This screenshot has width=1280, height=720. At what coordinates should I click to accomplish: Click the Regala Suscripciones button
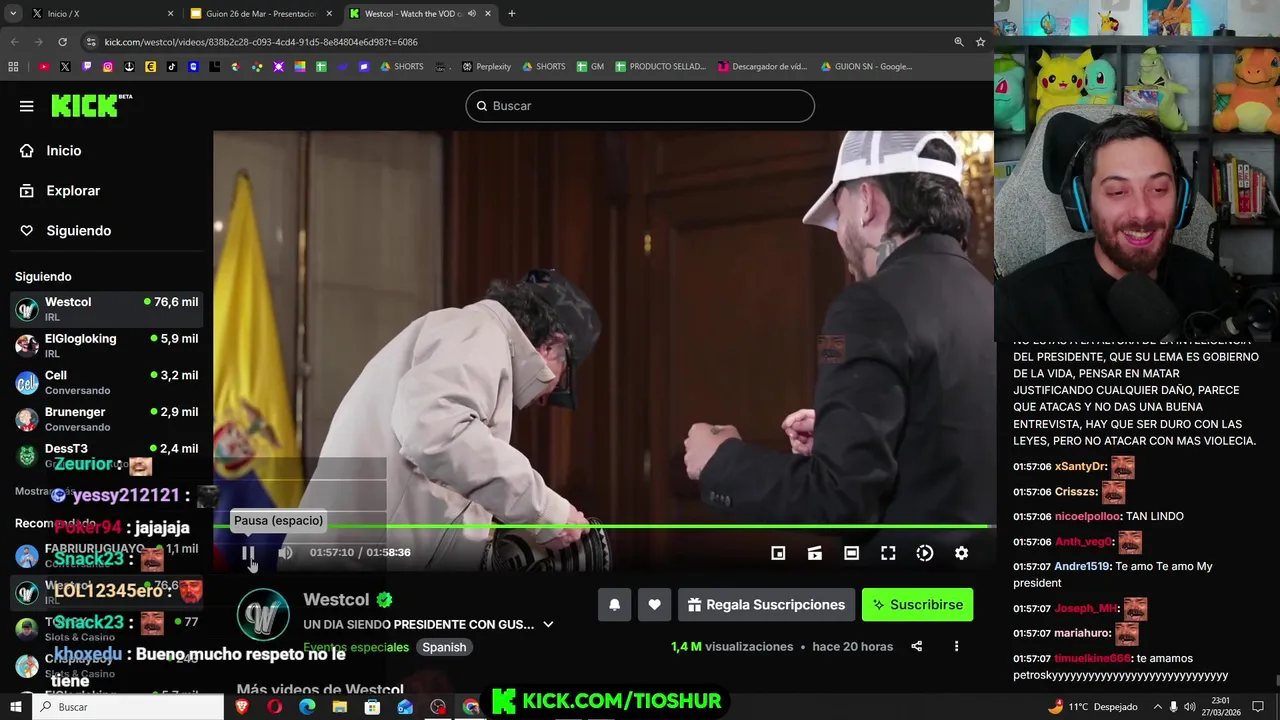pyautogui.click(x=766, y=605)
